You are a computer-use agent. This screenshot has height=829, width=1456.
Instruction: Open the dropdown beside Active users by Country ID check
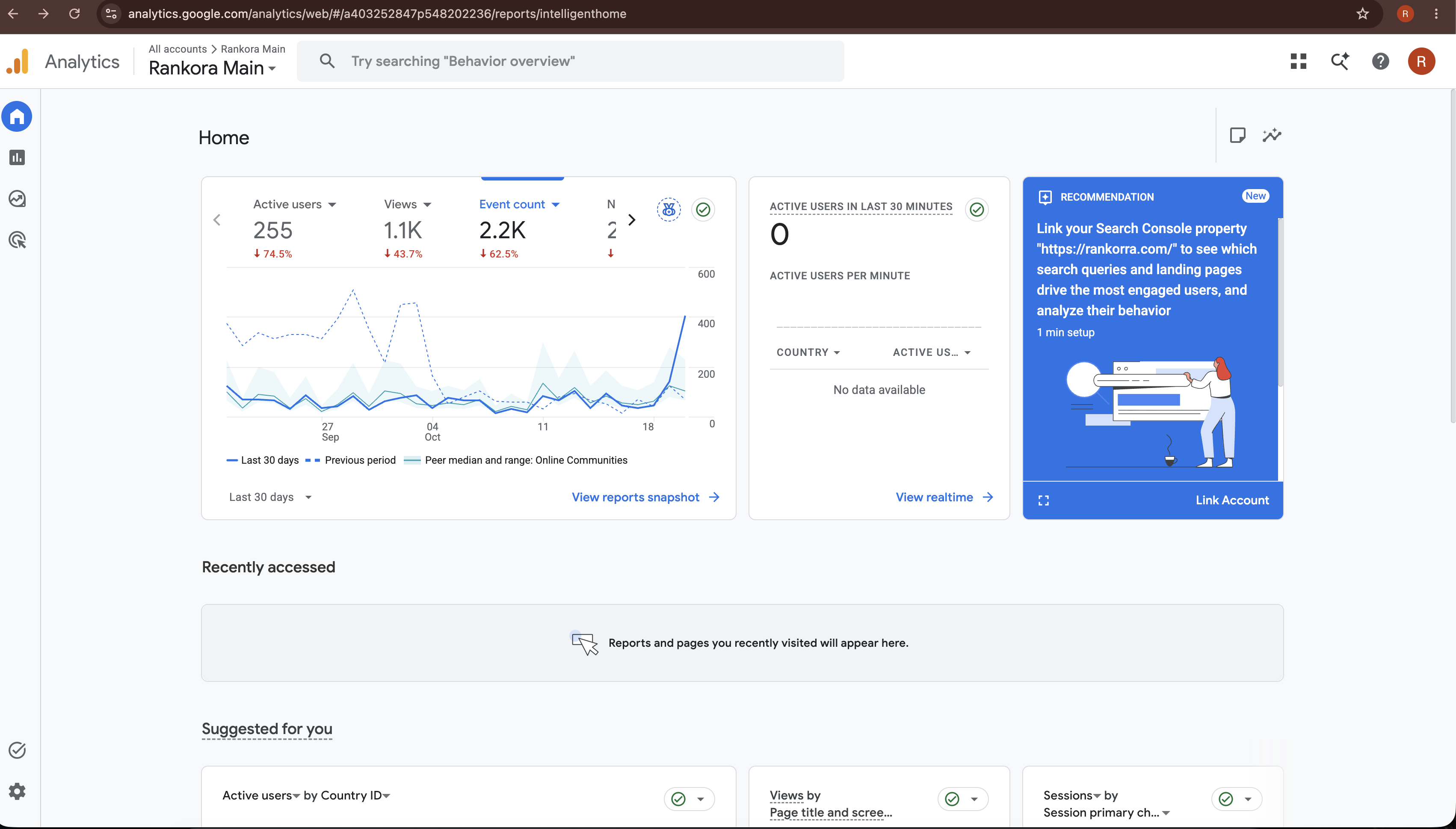click(701, 799)
